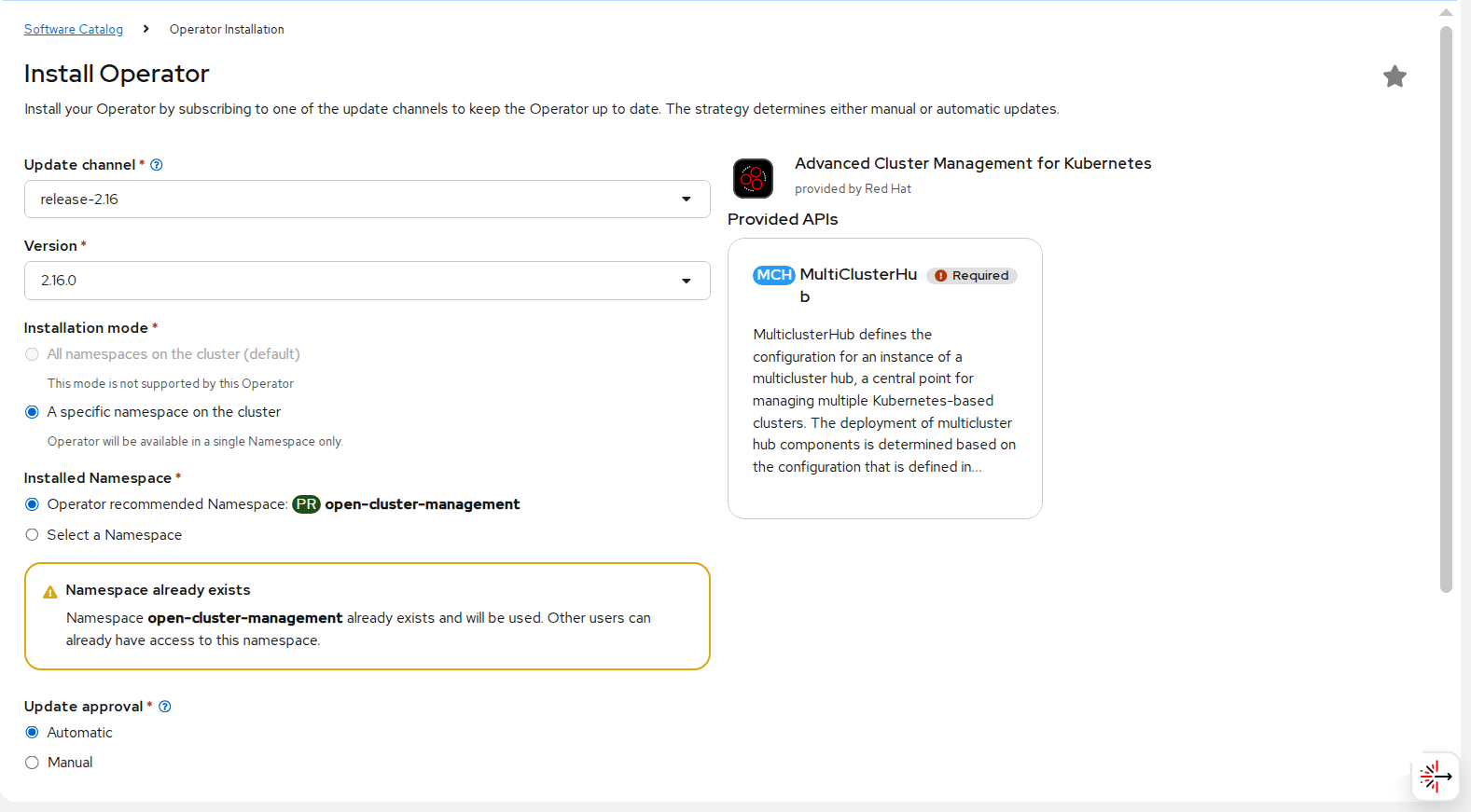
Task: Open the Update channel release-2.16 dropdown
Action: tap(367, 200)
